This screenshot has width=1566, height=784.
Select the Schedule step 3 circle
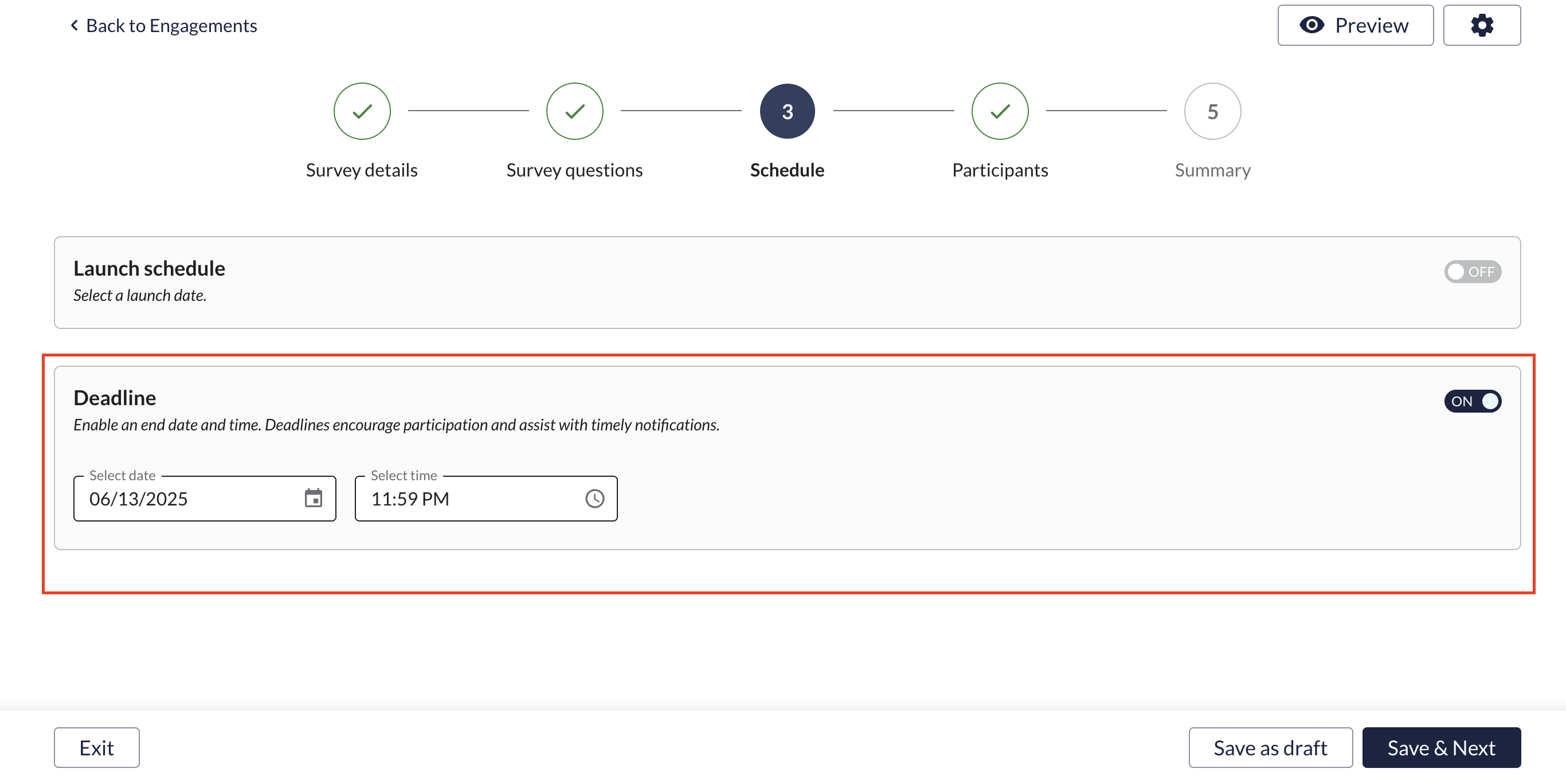coord(787,111)
